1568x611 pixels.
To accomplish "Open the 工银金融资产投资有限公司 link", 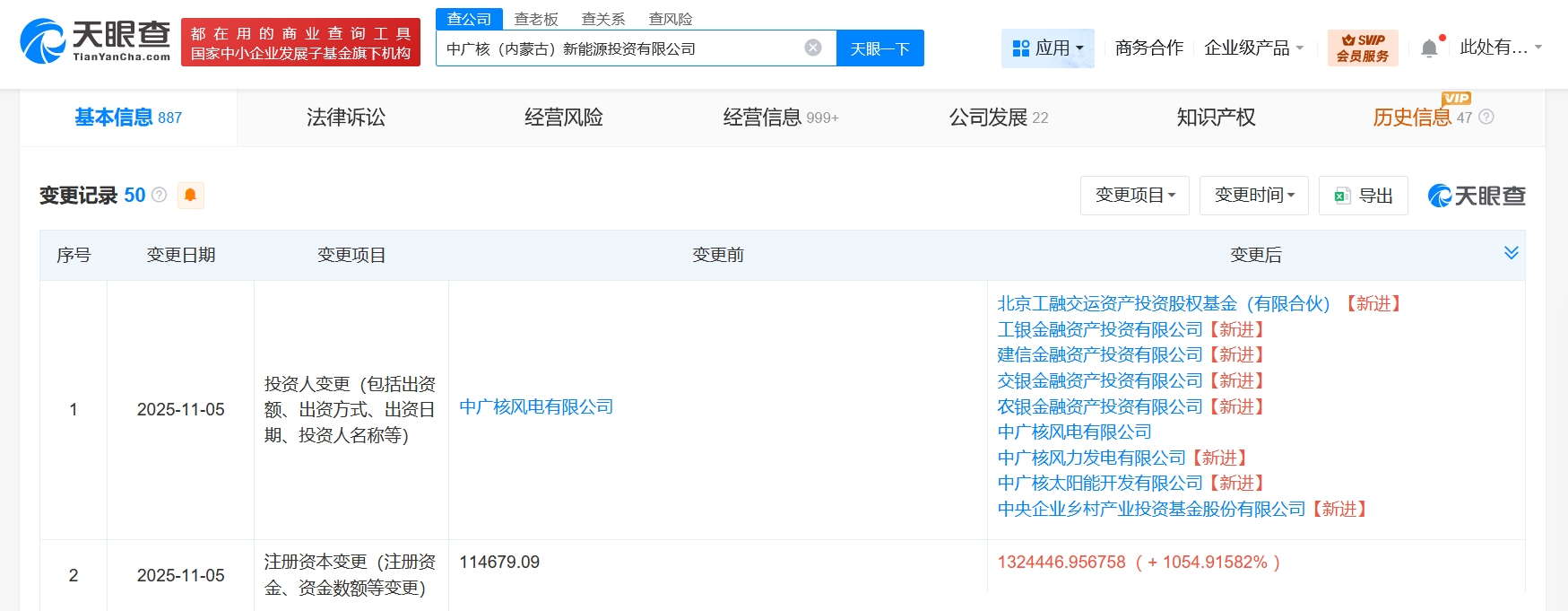I will (x=1099, y=330).
